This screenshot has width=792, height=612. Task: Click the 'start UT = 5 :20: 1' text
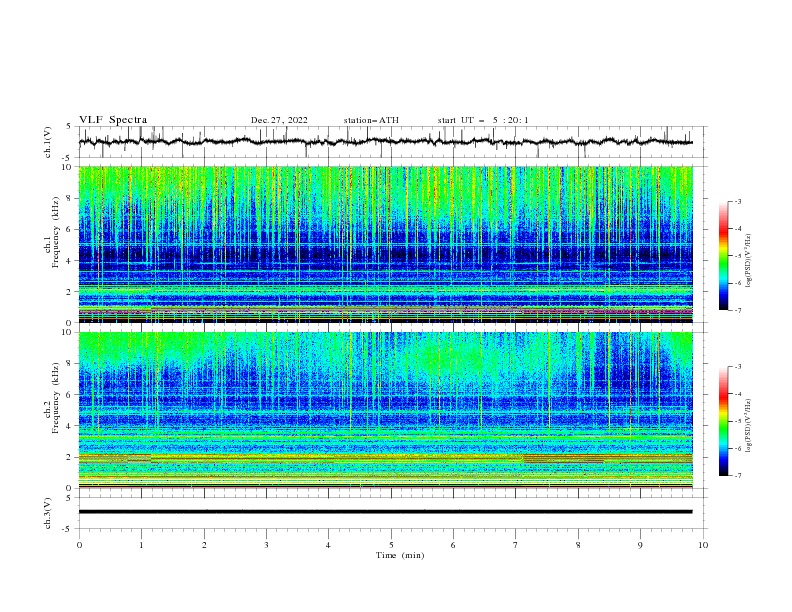click(483, 120)
